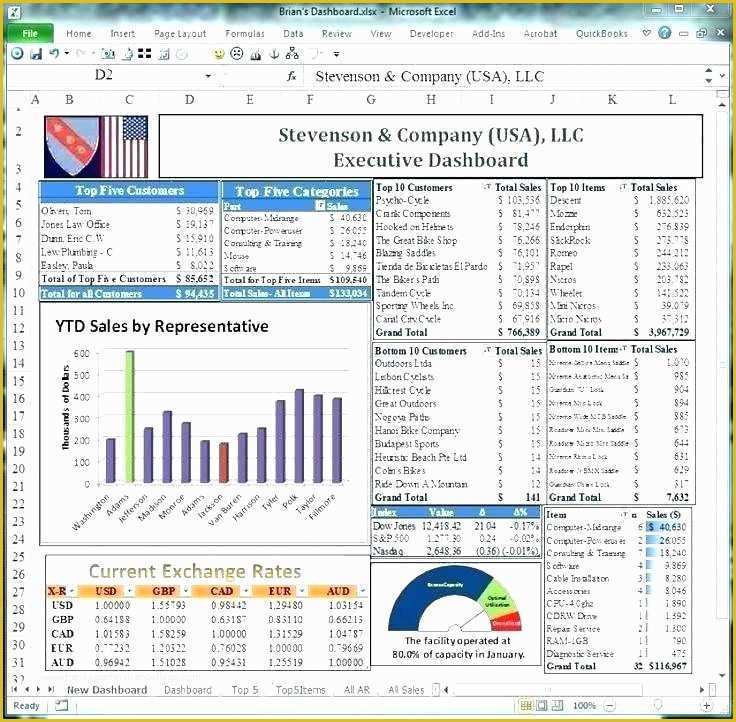Viewport: 736px width, 722px height.
Task: Switch to the Dashboard sheet tab
Action: (188, 690)
